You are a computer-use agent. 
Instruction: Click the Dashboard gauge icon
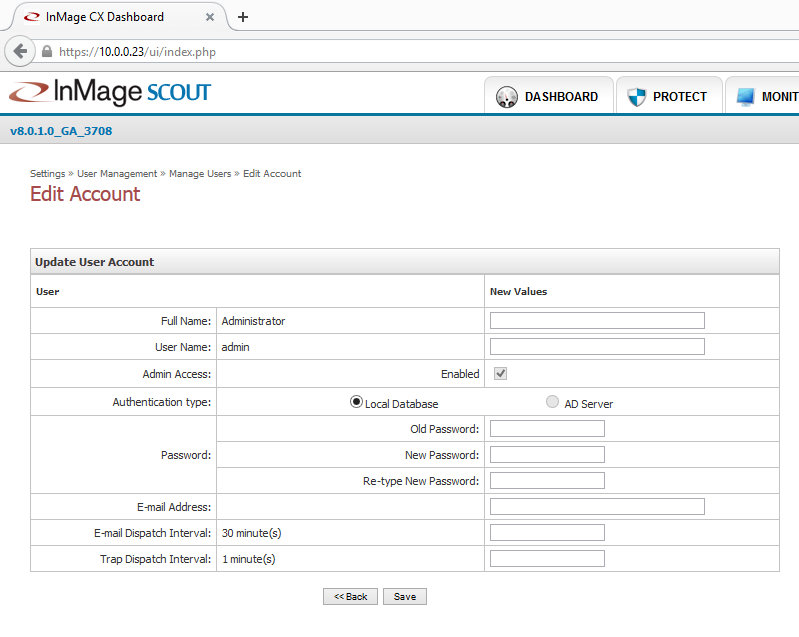[x=507, y=97]
